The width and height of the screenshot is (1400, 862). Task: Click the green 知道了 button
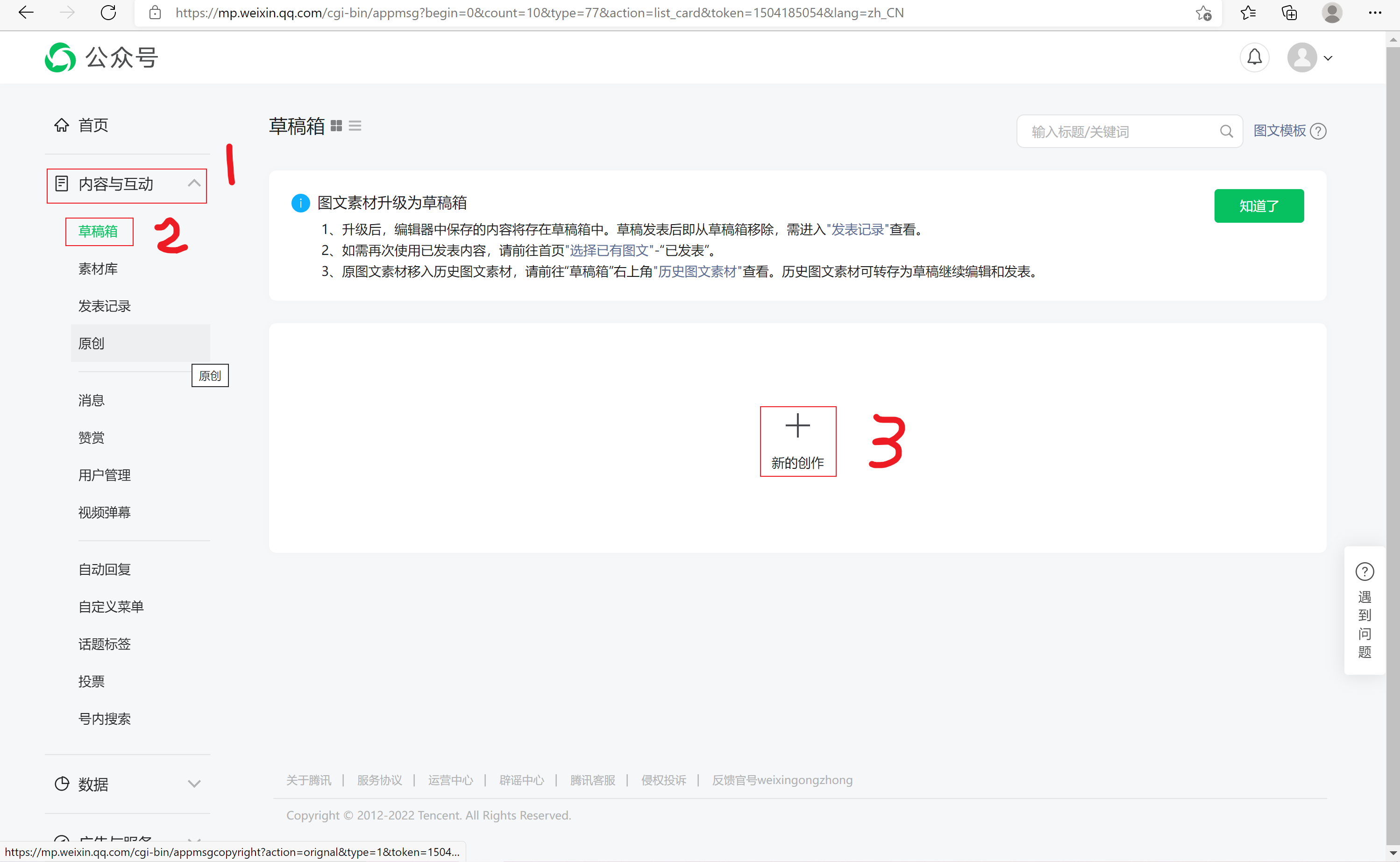[x=1258, y=206]
